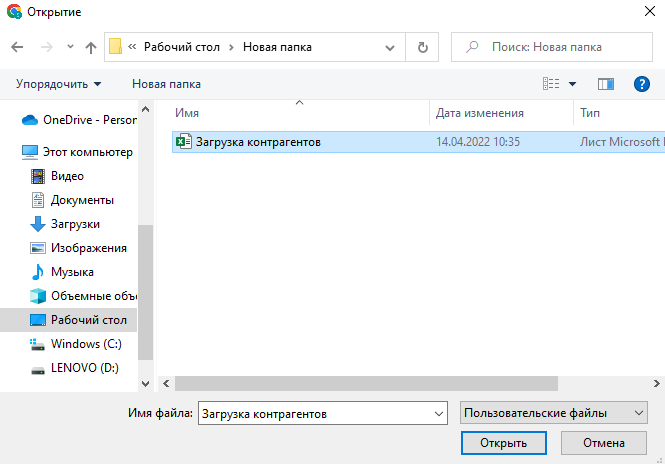Open the file type filter Пользовательские файлы

click(553, 412)
